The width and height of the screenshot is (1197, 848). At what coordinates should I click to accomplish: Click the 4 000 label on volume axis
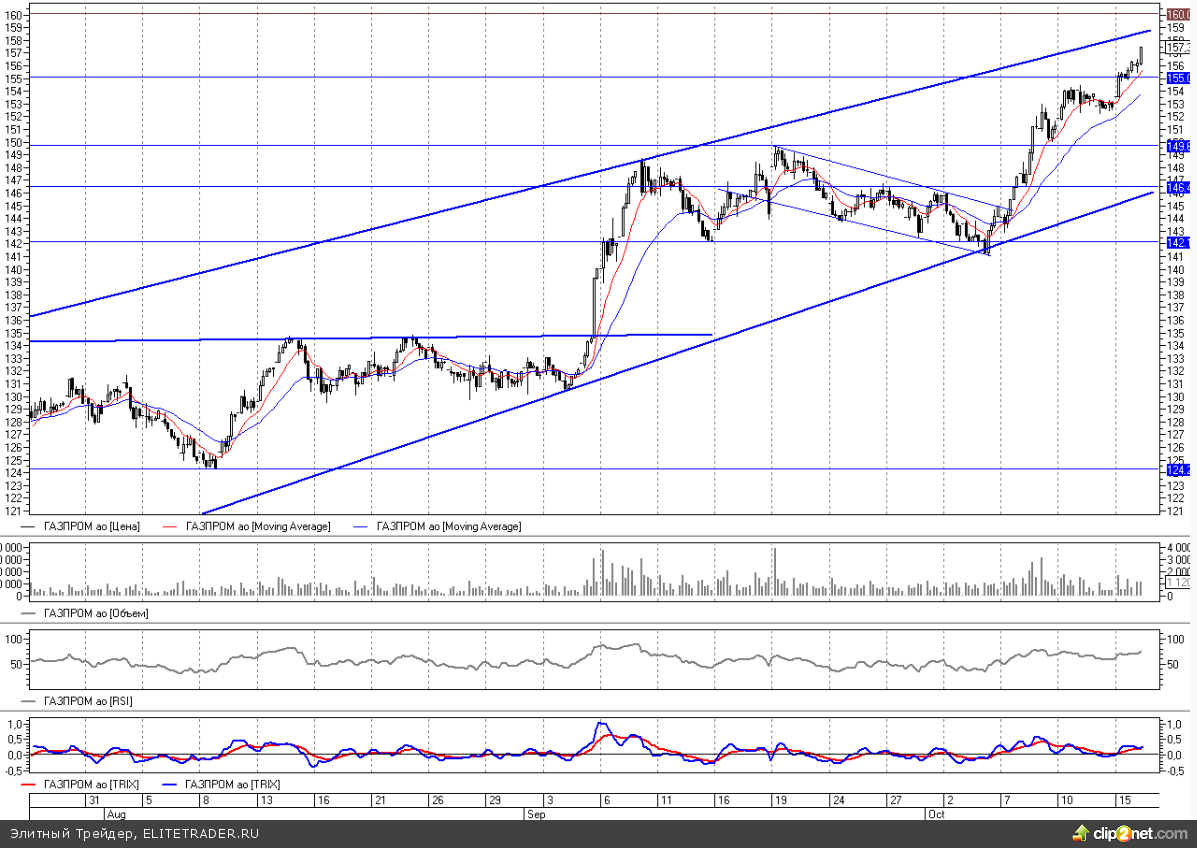tap(1179, 548)
